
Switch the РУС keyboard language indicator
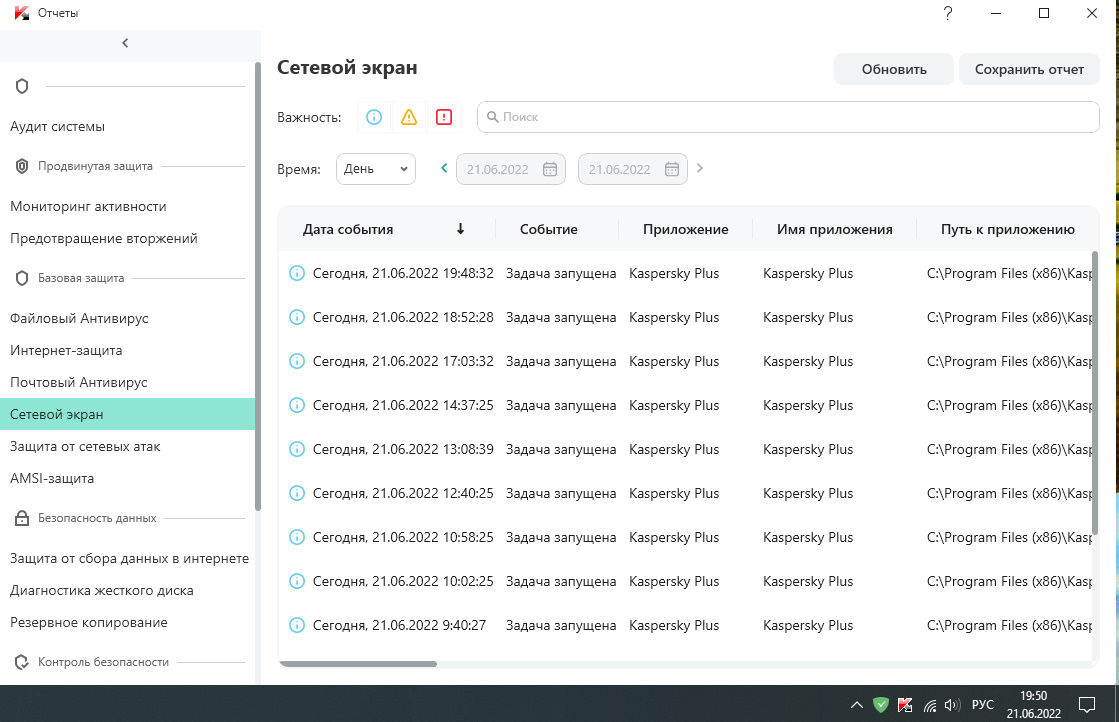tap(983, 705)
